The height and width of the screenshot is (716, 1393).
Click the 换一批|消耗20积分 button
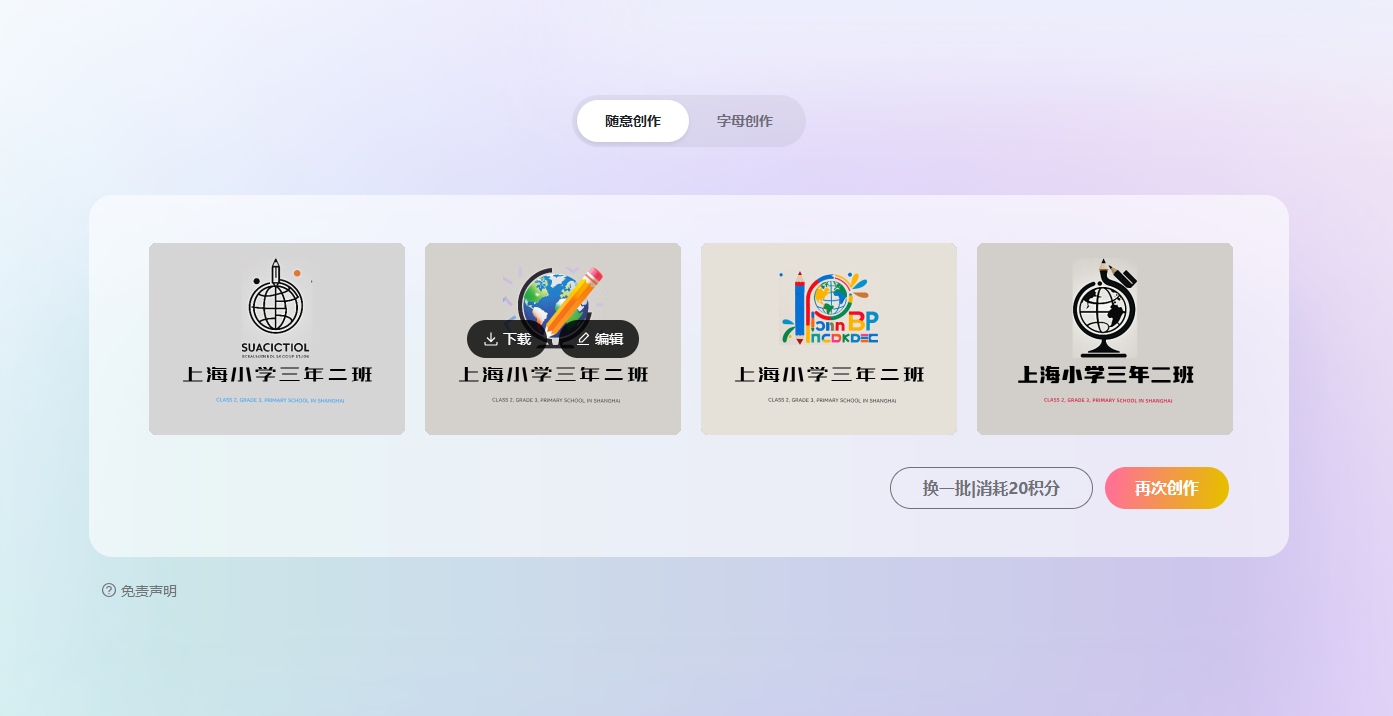(x=991, y=488)
